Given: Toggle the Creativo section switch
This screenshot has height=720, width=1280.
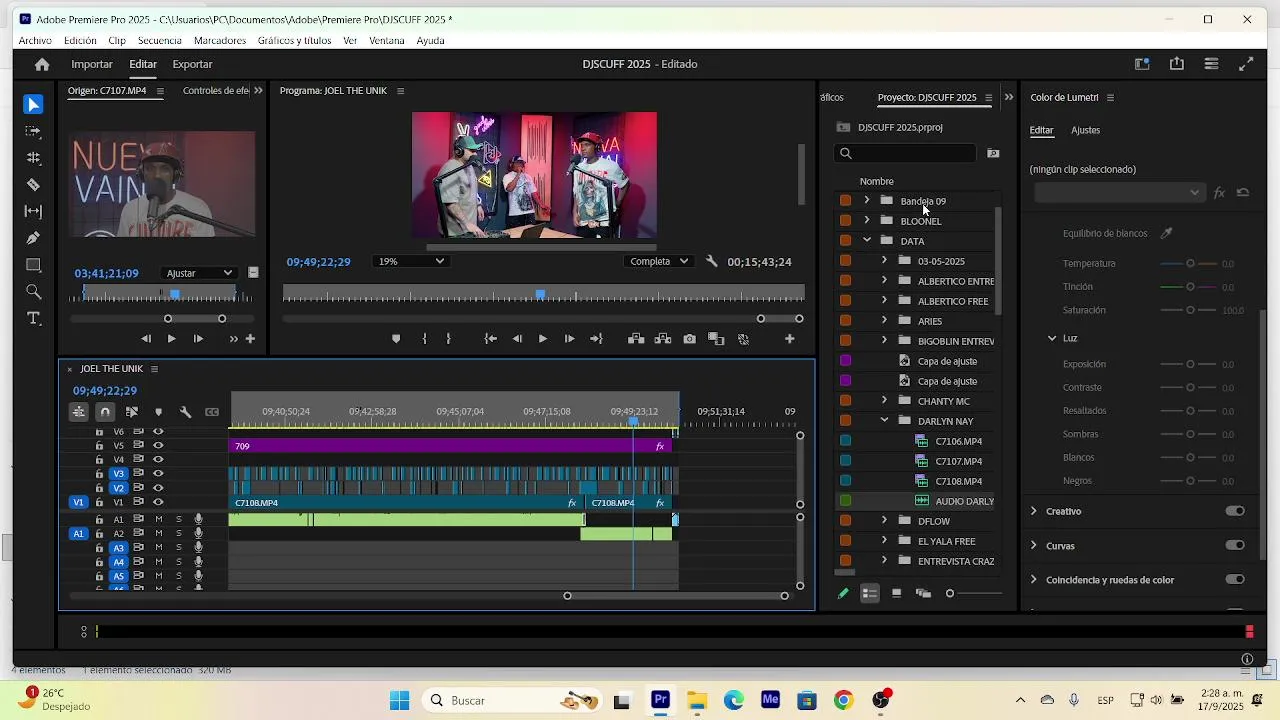Looking at the screenshot, I should coord(1235,511).
